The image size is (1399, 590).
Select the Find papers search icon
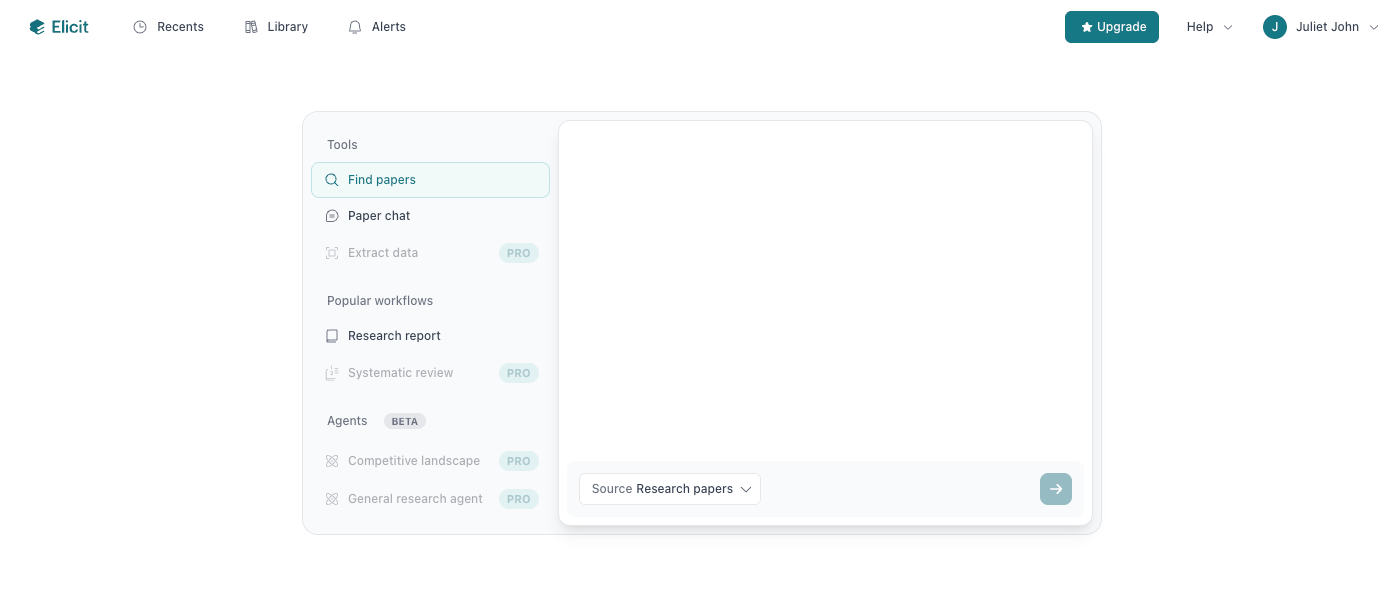tap(331, 179)
